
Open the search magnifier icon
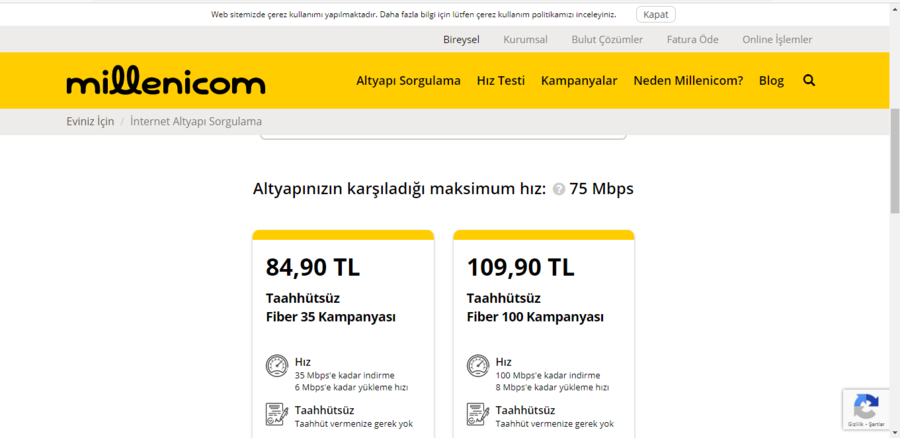click(x=809, y=80)
